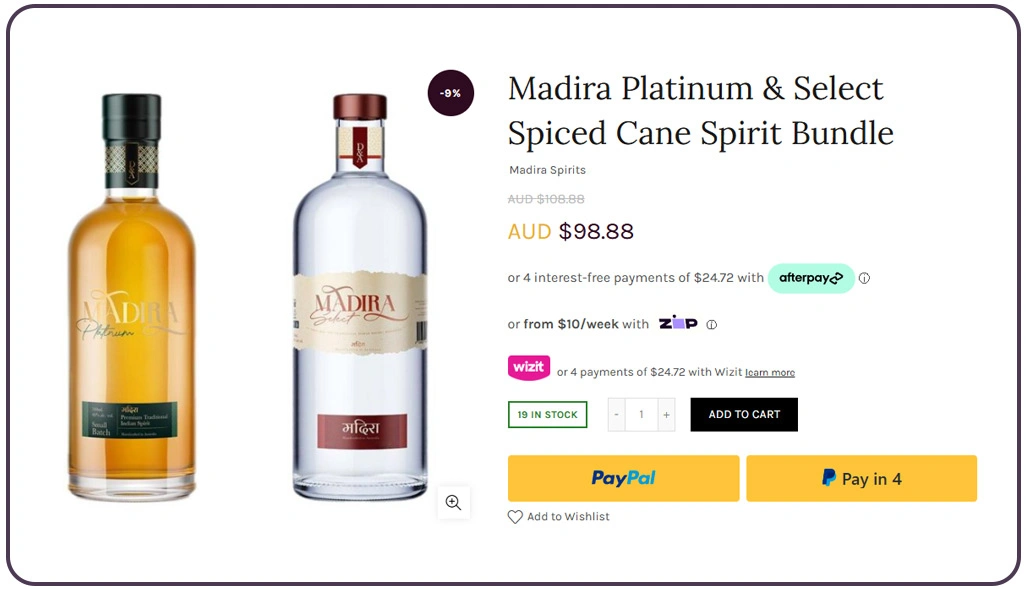
Task: Increase quantity with the plus button
Action: 666,414
